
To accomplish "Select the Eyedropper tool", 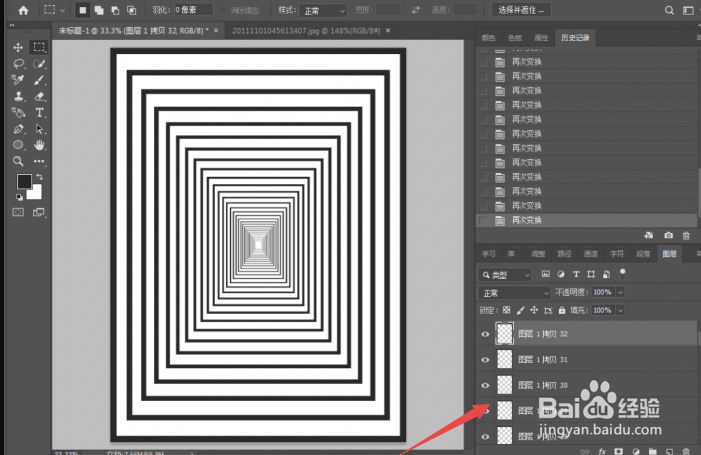I will click(18, 80).
